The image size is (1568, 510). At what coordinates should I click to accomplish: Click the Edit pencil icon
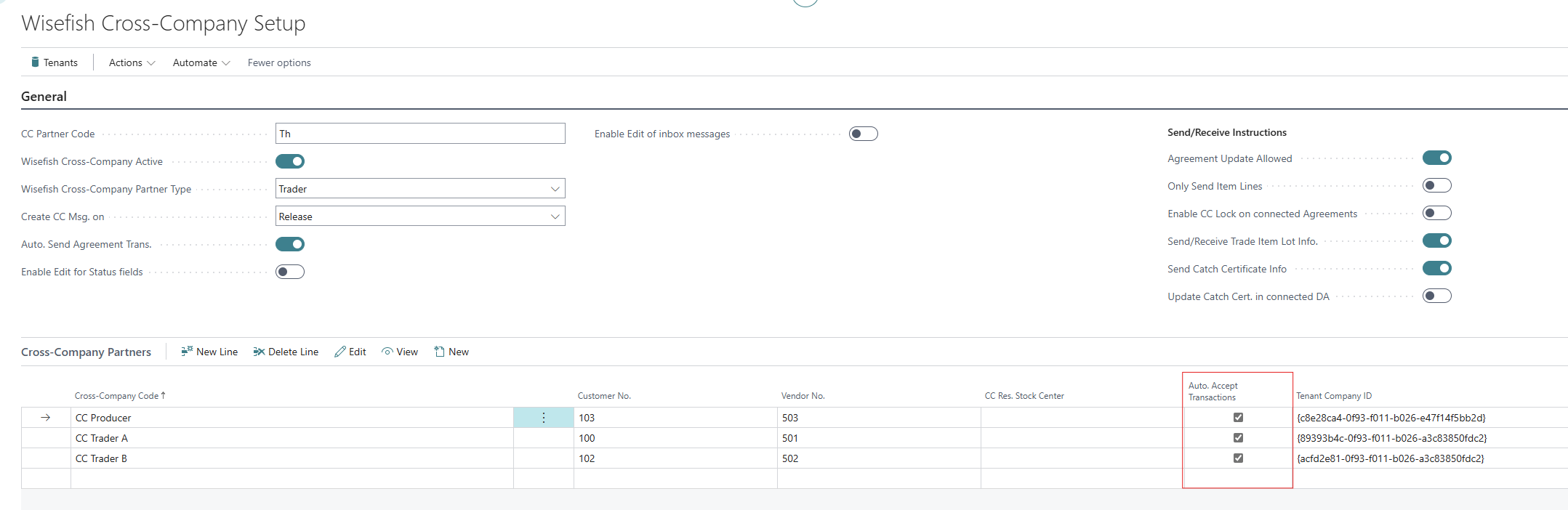(339, 352)
